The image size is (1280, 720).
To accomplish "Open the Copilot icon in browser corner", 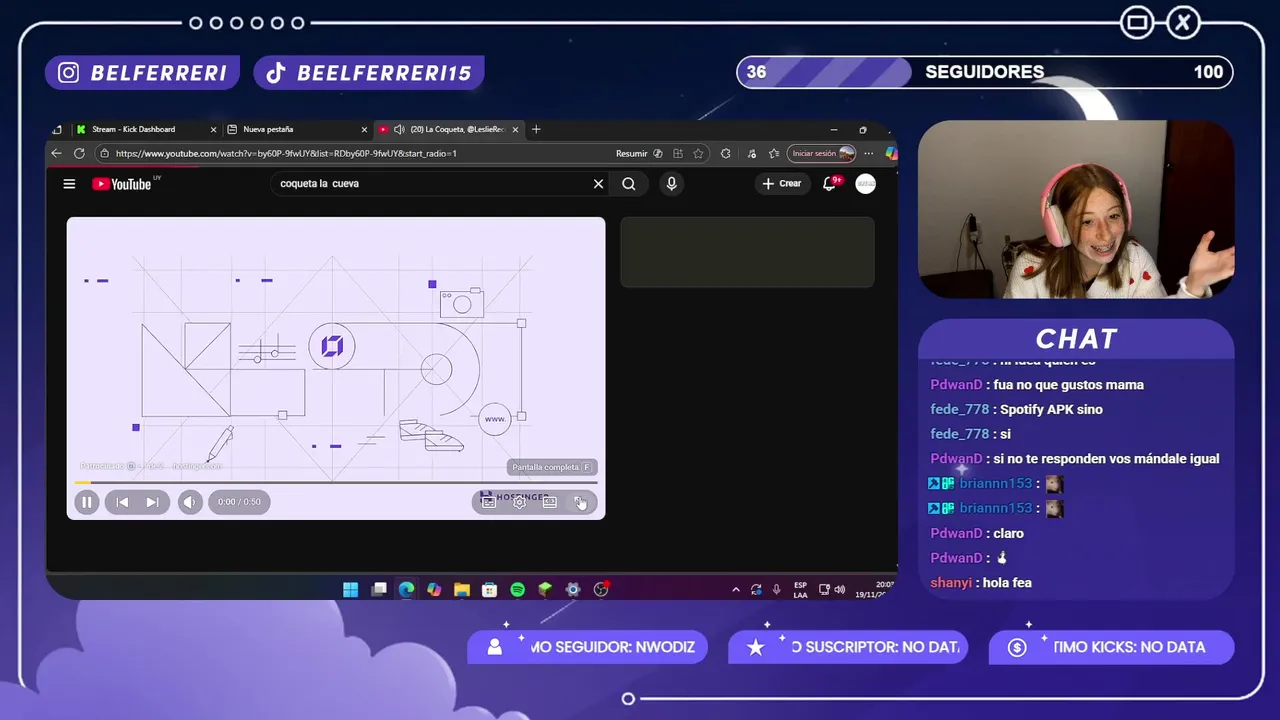I will coord(890,153).
